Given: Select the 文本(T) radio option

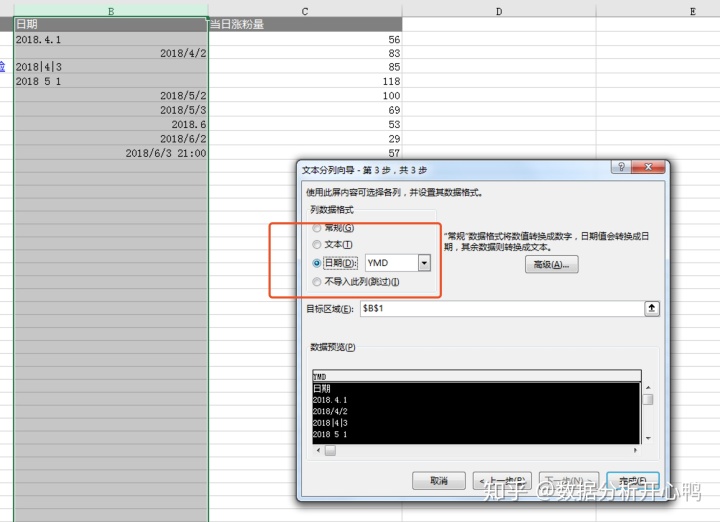Looking at the screenshot, I should (316, 244).
